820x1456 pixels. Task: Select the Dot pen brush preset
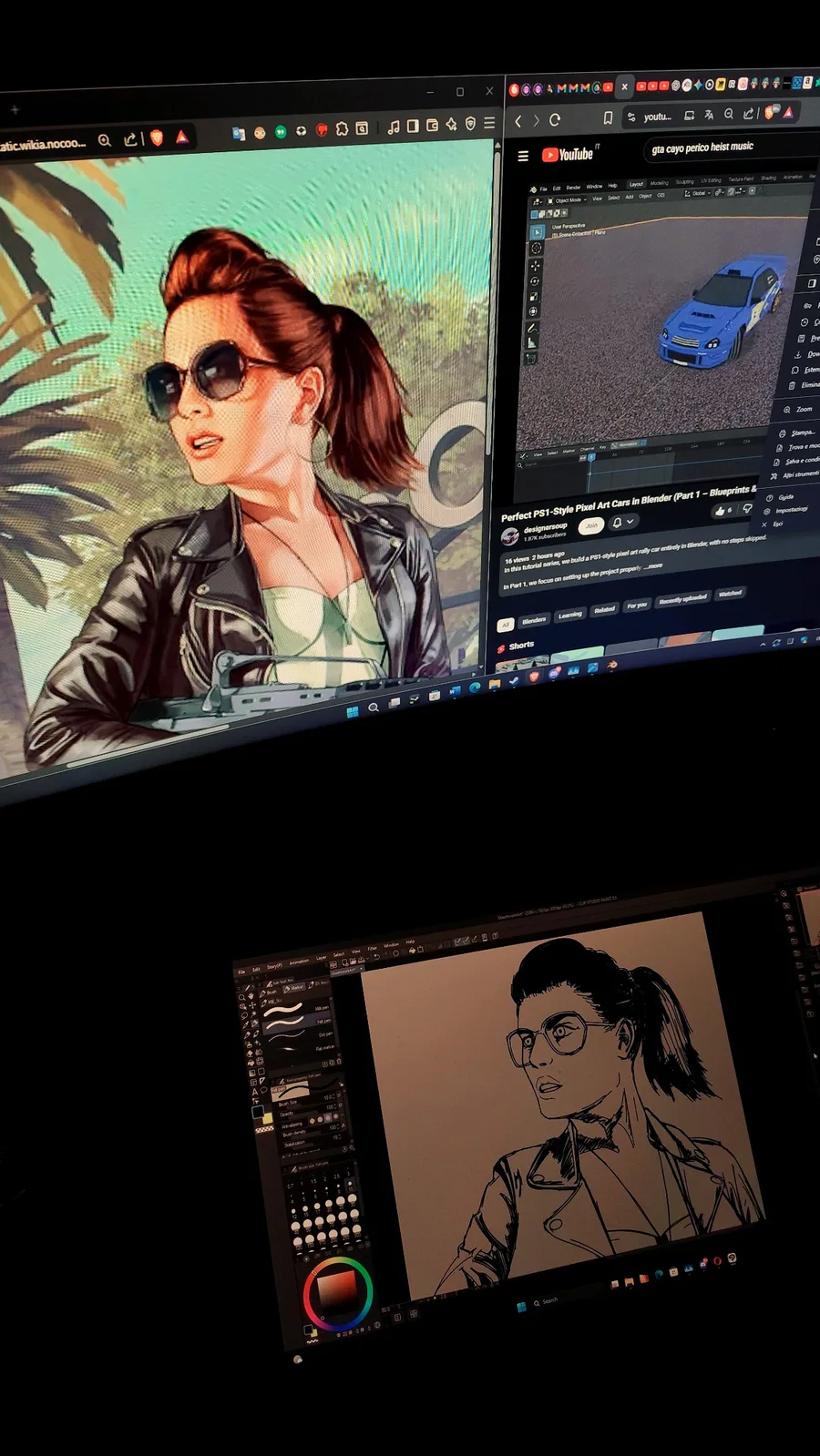299,1037
